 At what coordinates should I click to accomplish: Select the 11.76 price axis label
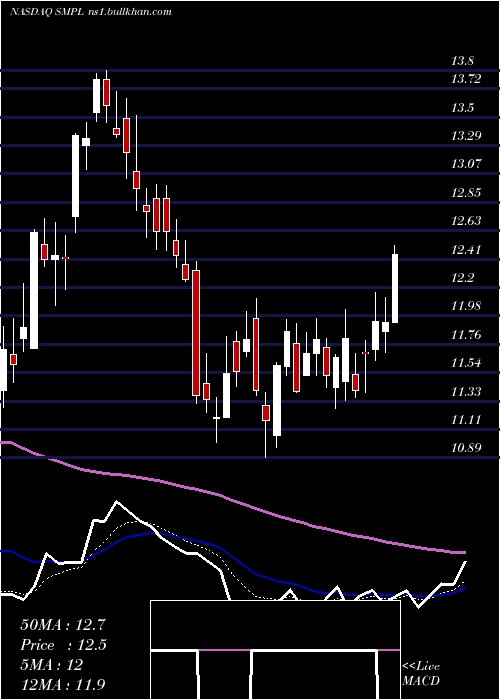pos(467,334)
